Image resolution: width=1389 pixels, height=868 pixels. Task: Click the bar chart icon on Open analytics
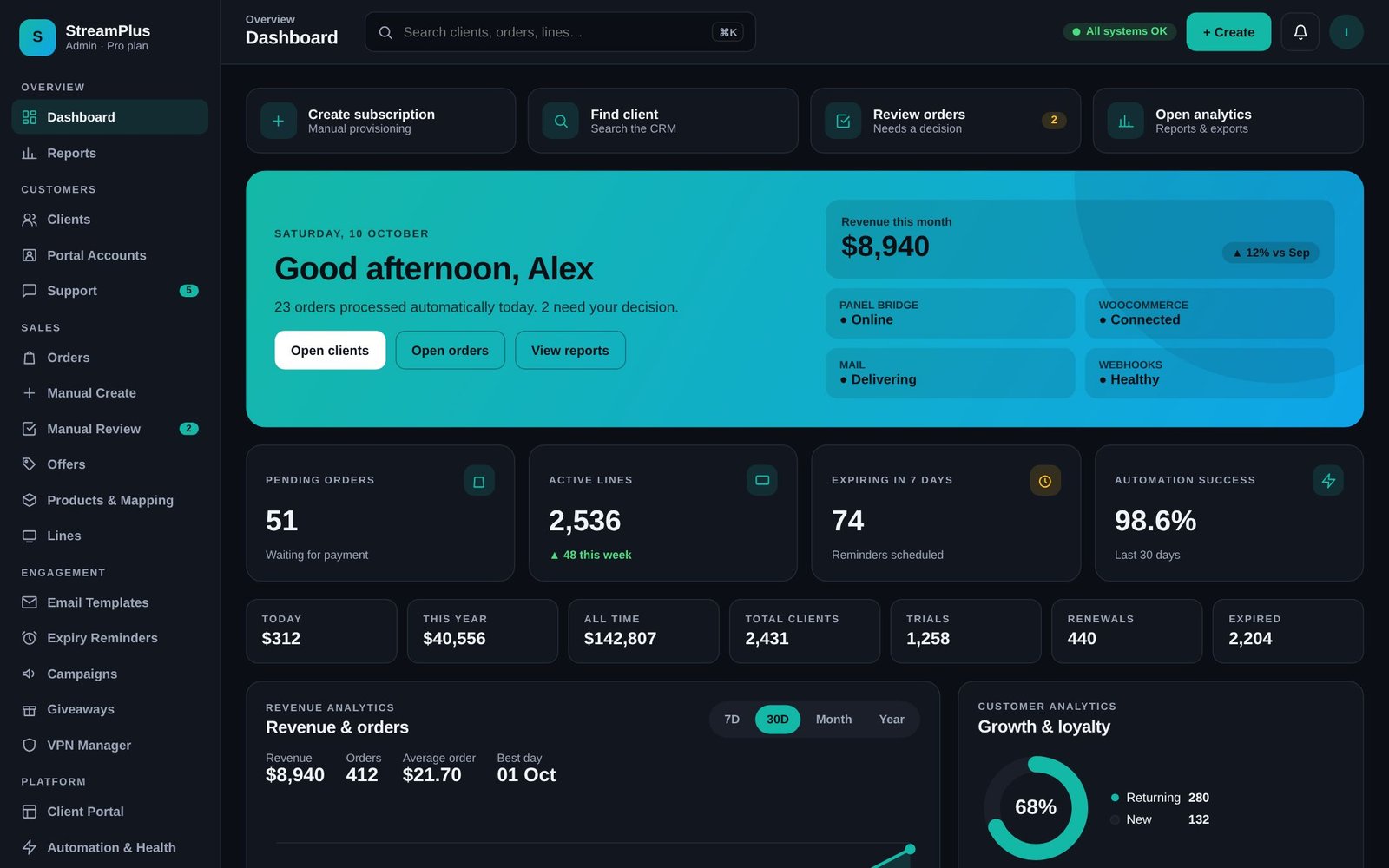(x=1125, y=121)
